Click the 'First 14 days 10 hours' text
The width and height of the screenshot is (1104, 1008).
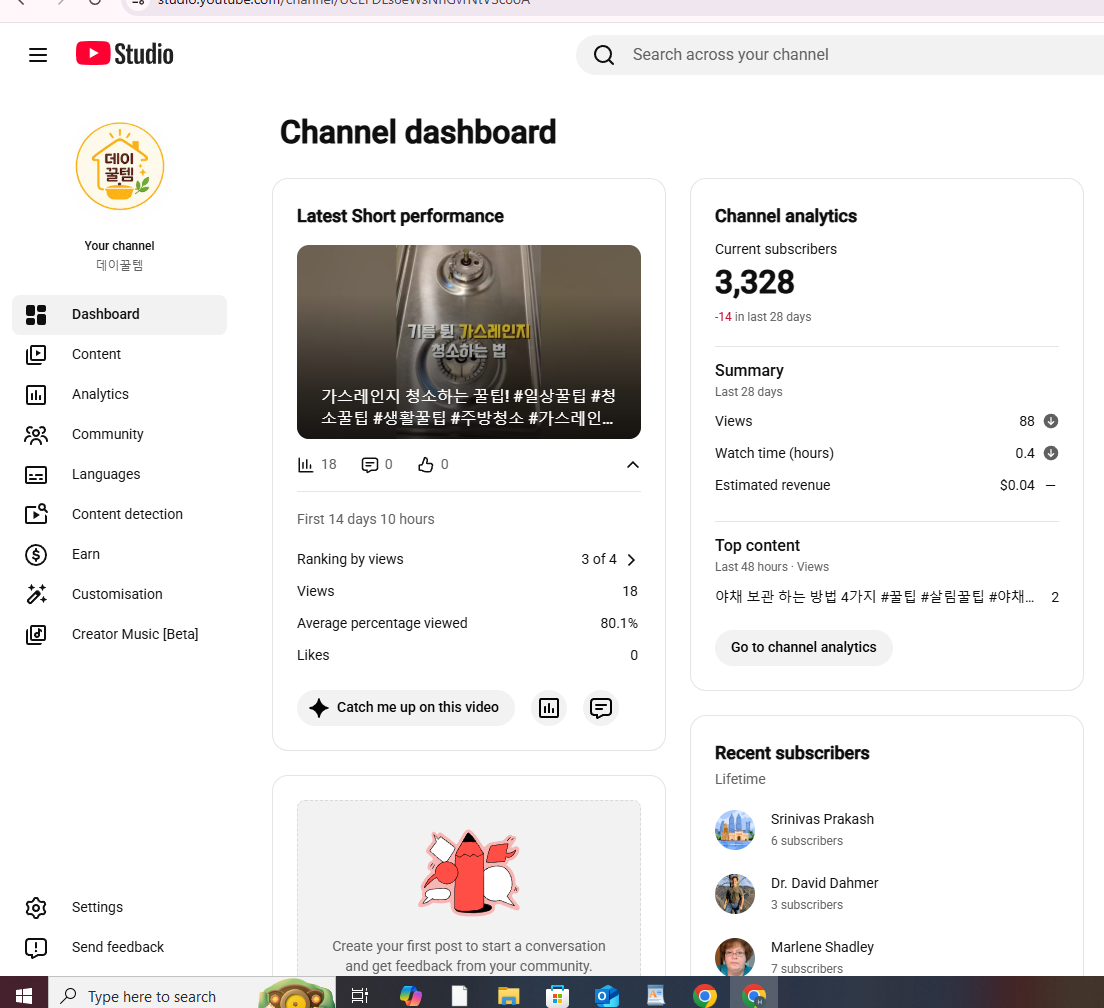coord(365,519)
